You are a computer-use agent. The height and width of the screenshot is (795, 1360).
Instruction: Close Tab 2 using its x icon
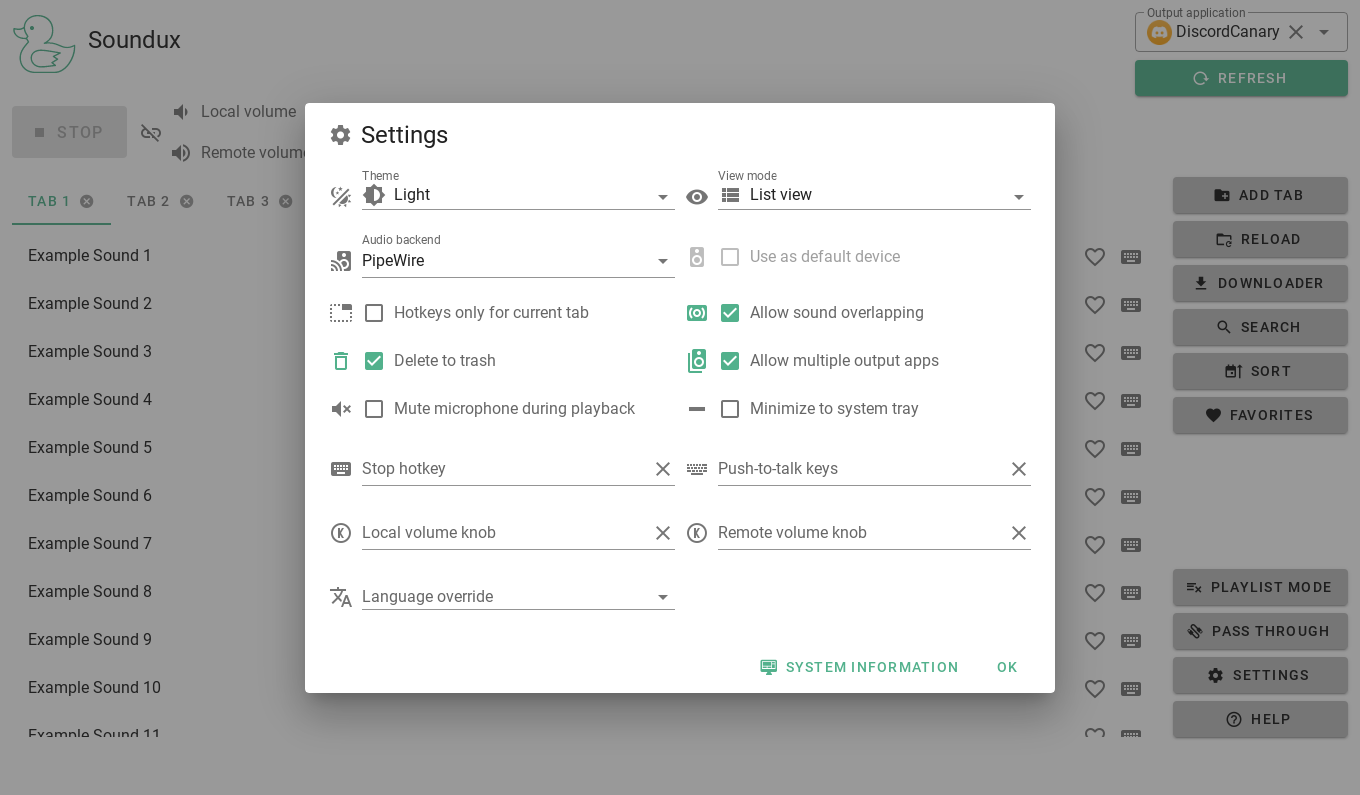187,201
